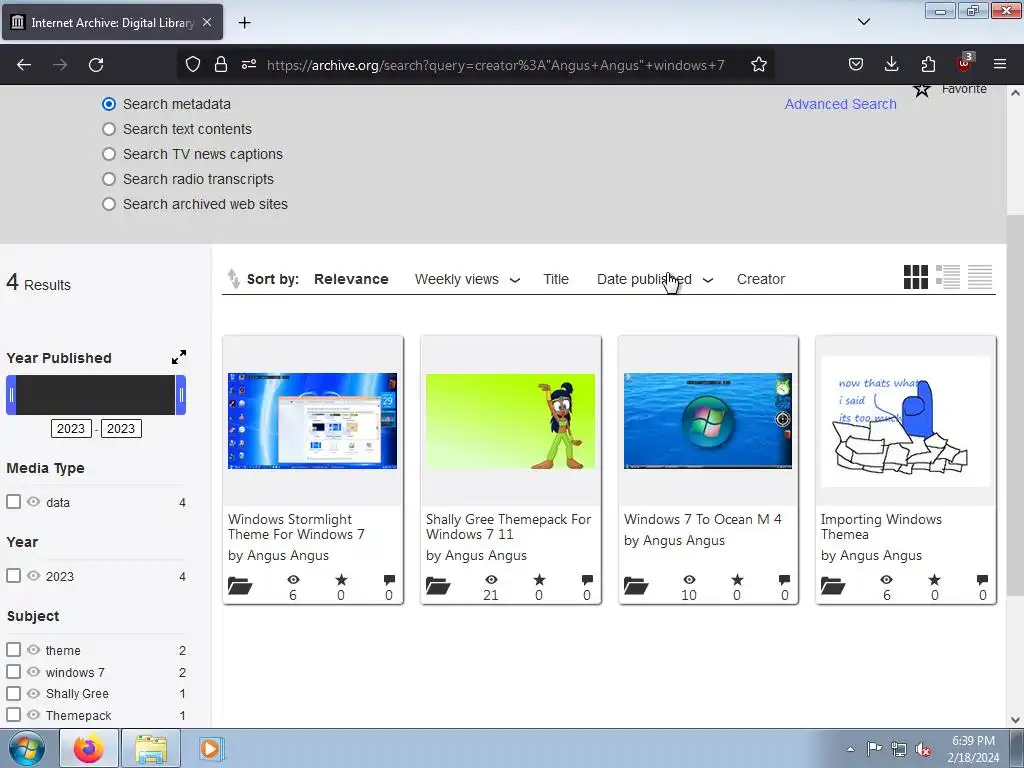Screen dimensions: 1024x768
Task: Hide theme subject via eye icon
Action: (33, 650)
